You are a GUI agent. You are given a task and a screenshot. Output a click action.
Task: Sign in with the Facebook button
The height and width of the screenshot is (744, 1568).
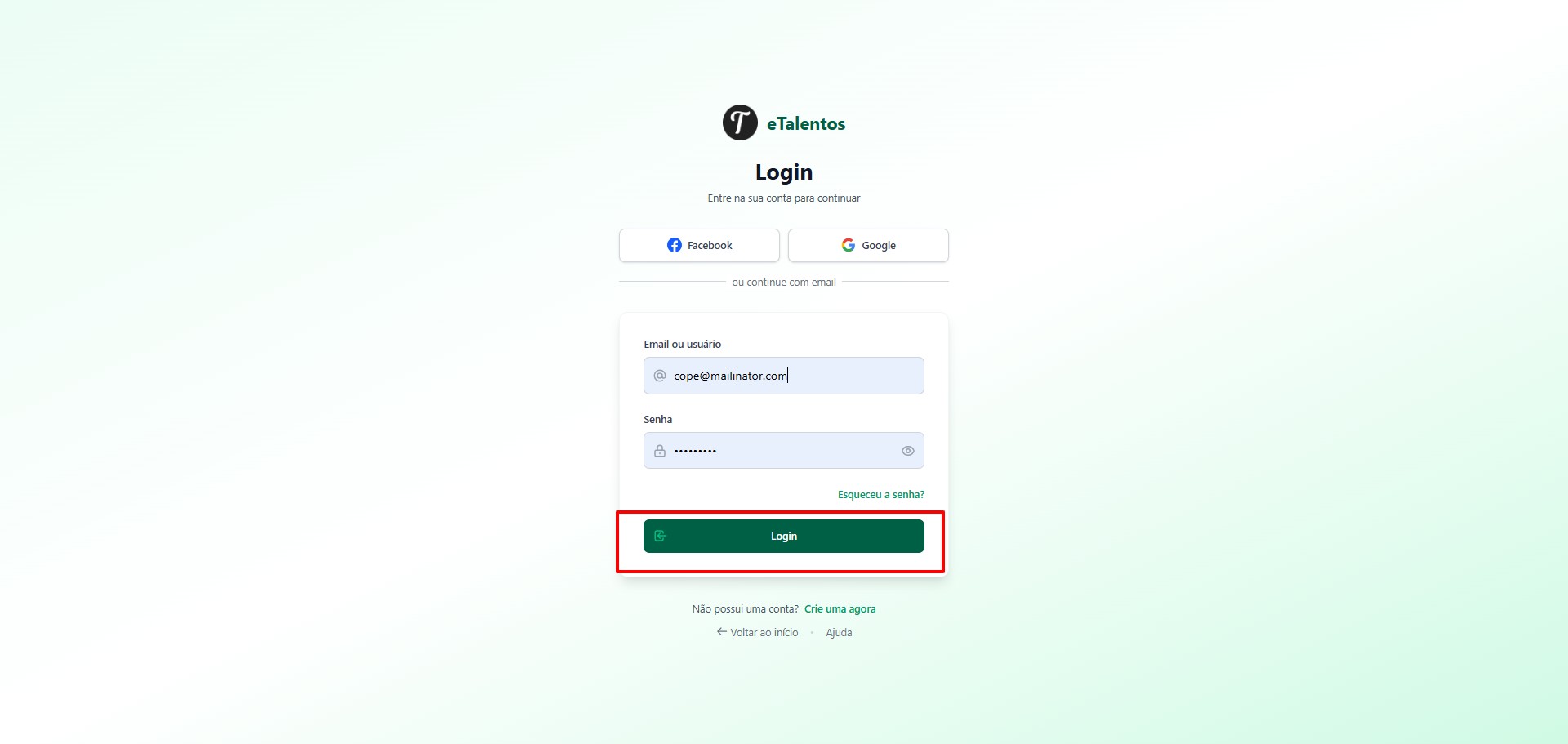[x=699, y=245]
